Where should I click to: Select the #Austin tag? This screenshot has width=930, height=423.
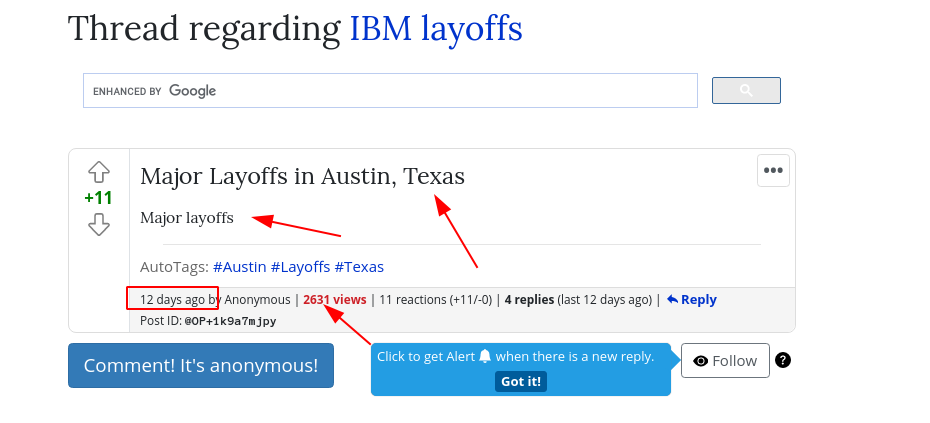[239, 267]
